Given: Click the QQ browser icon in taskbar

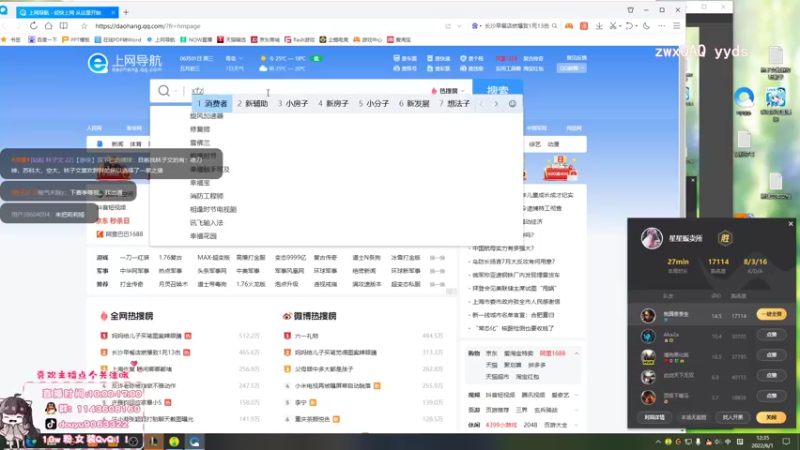Looking at the screenshot, I should (194, 442).
